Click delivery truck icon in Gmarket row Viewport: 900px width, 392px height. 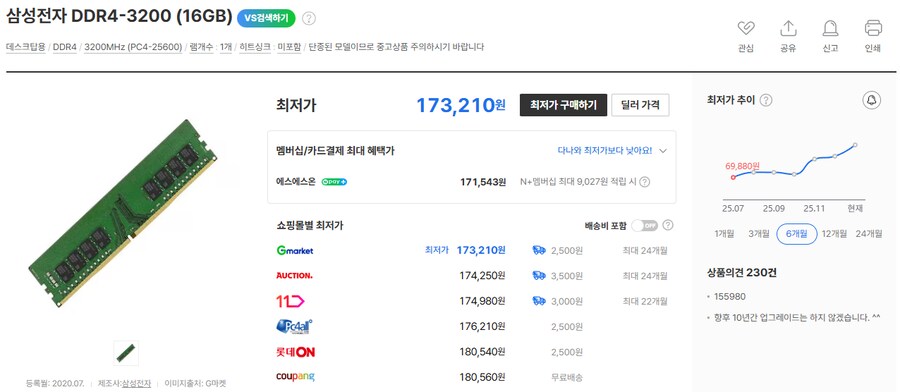(x=538, y=250)
